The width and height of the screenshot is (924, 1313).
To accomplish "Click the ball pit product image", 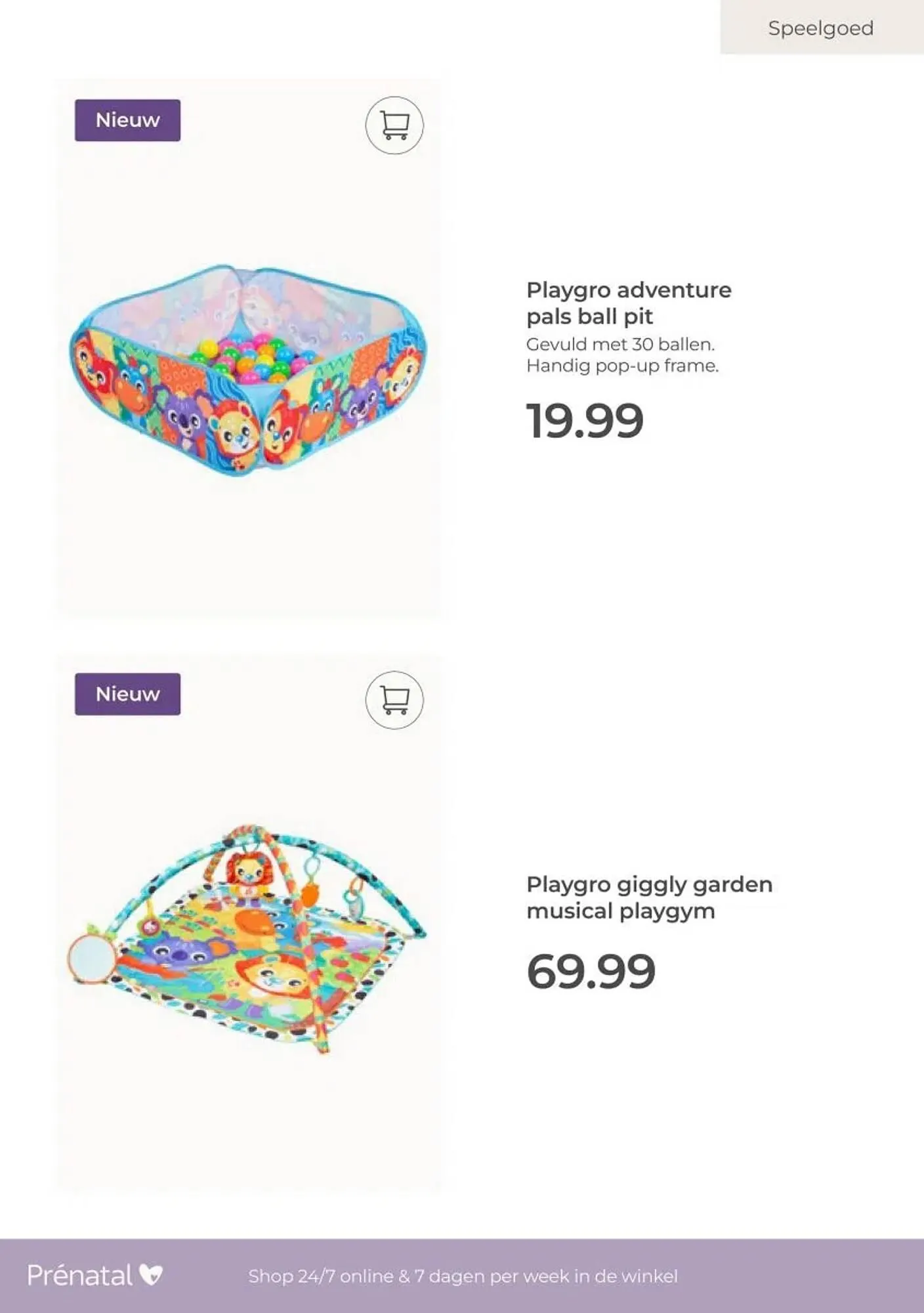I will tap(247, 371).
